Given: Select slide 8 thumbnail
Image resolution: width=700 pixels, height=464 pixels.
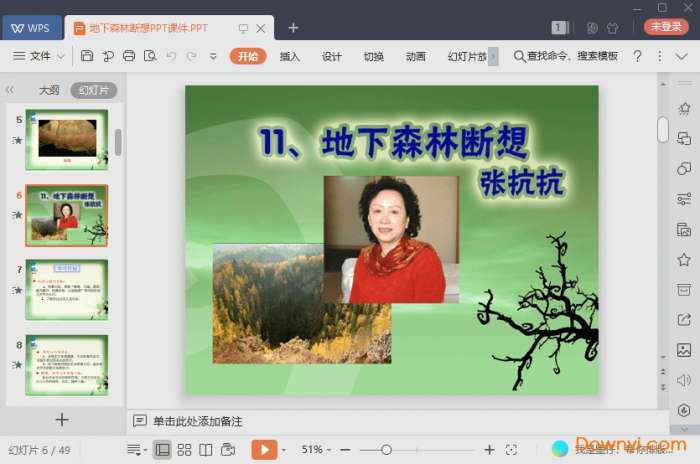Looking at the screenshot, I should click(x=67, y=365).
